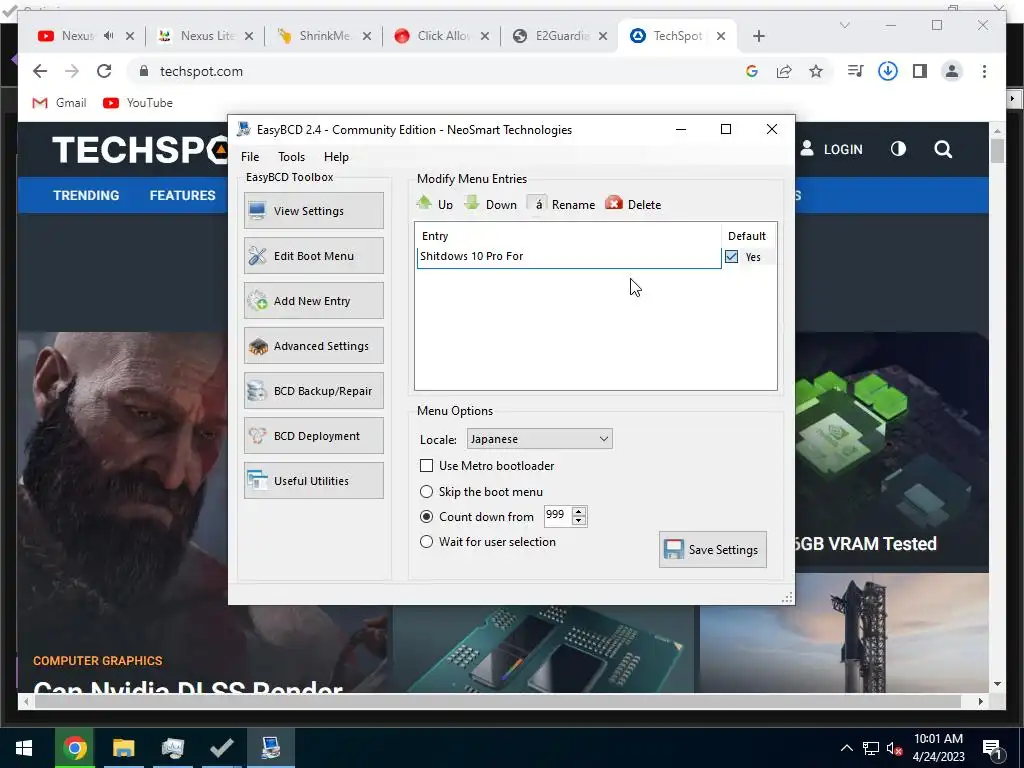Open Chrome three-dot menu
Viewport: 1024px width, 768px height.
[x=984, y=71]
